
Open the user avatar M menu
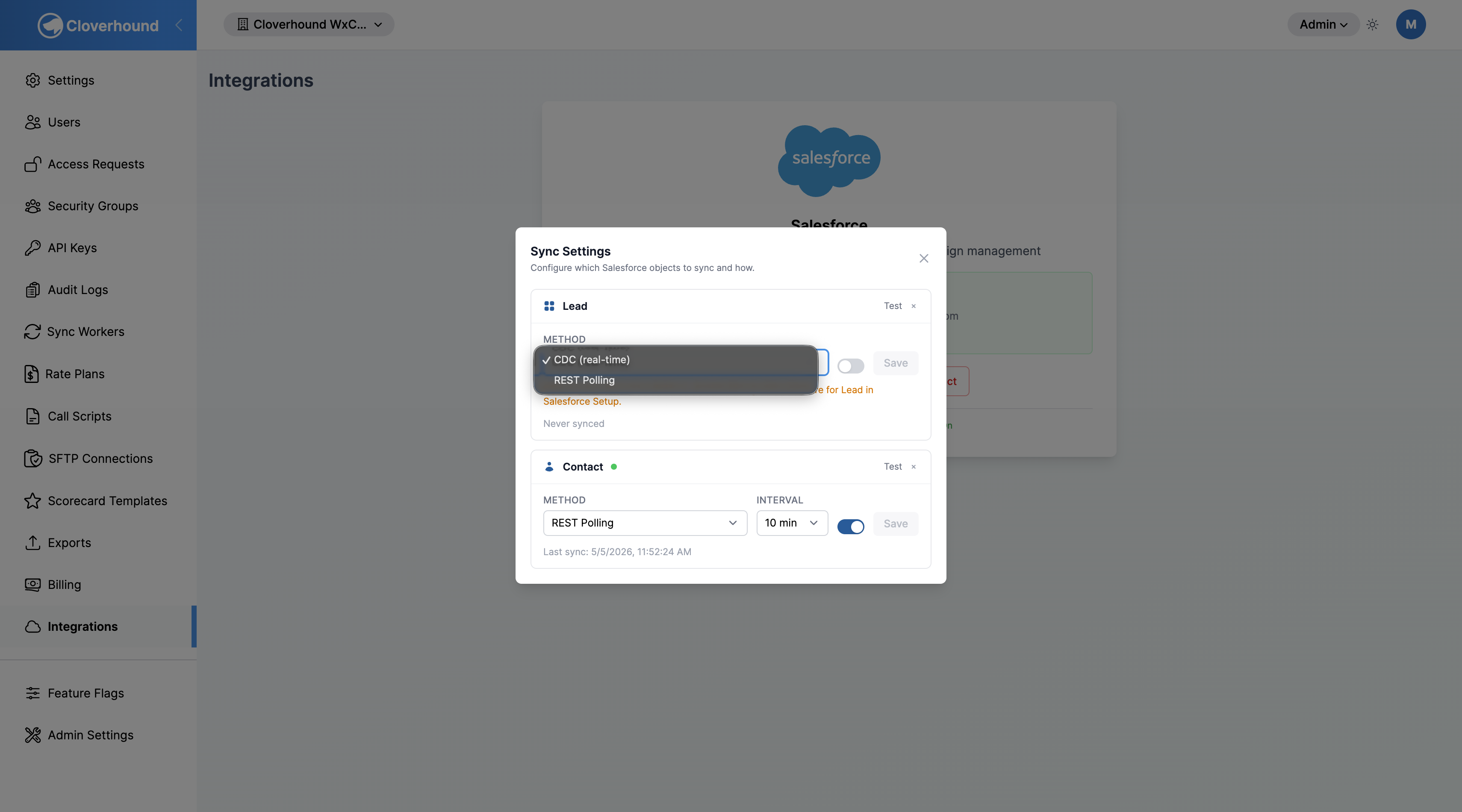point(1411,24)
